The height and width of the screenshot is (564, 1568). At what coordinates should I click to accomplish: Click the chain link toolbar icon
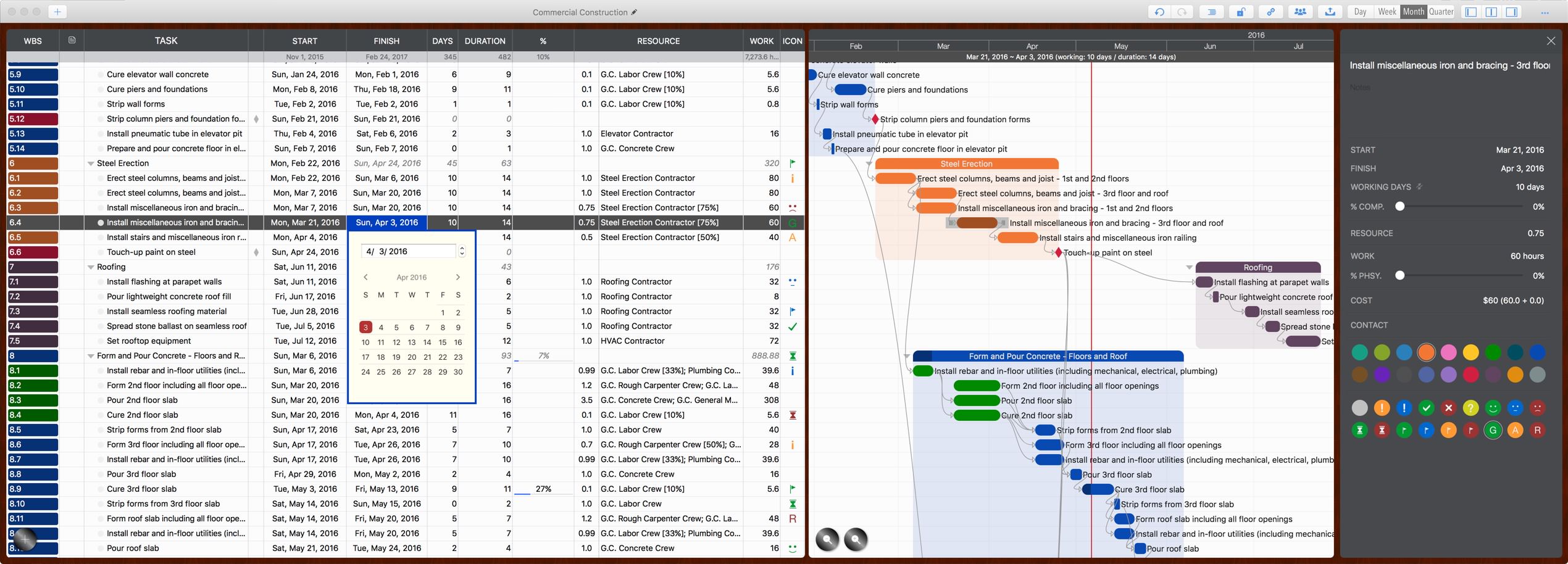click(1270, 12)
